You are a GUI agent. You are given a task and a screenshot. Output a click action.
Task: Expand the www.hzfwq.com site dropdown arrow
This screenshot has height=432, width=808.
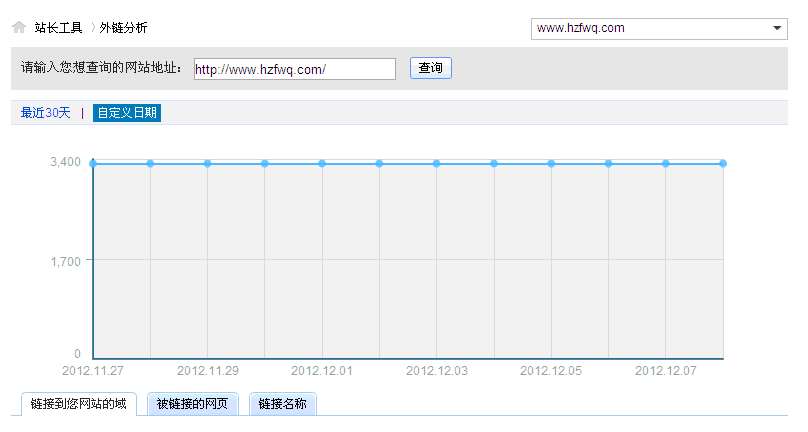[x=778, y=28]
